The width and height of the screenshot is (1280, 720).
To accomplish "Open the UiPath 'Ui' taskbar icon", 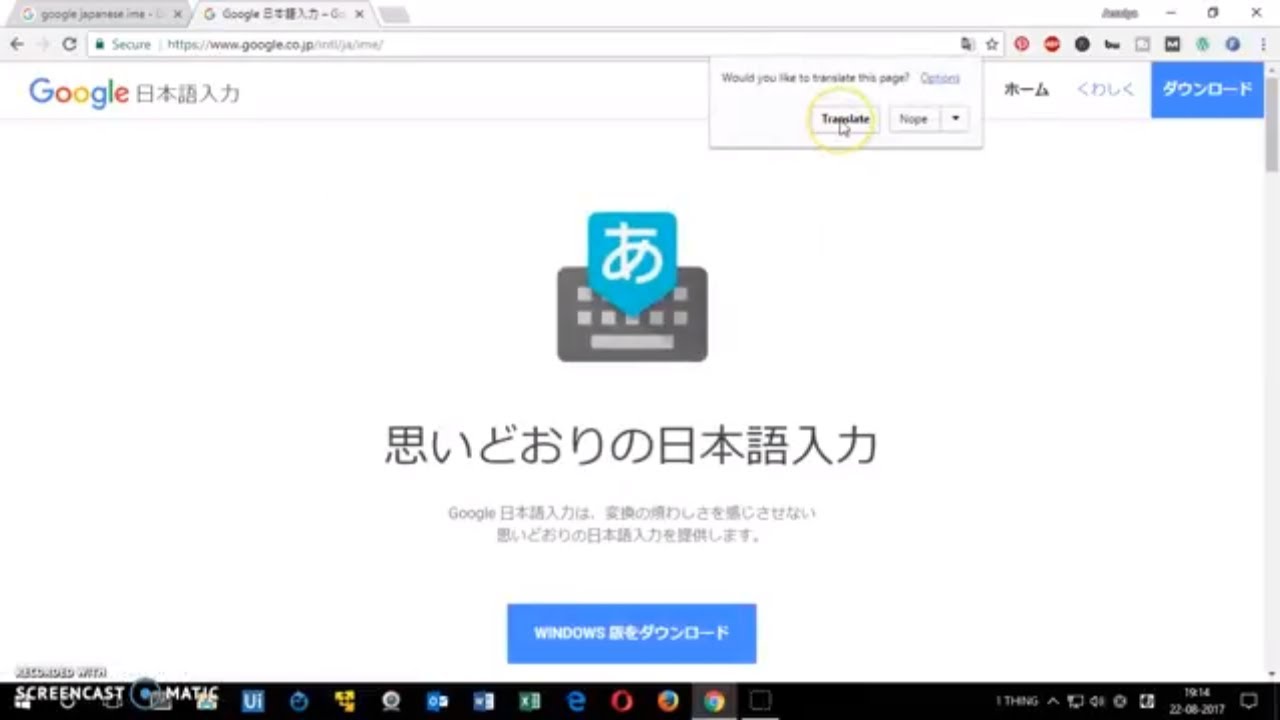I will [x=252, y=701].
